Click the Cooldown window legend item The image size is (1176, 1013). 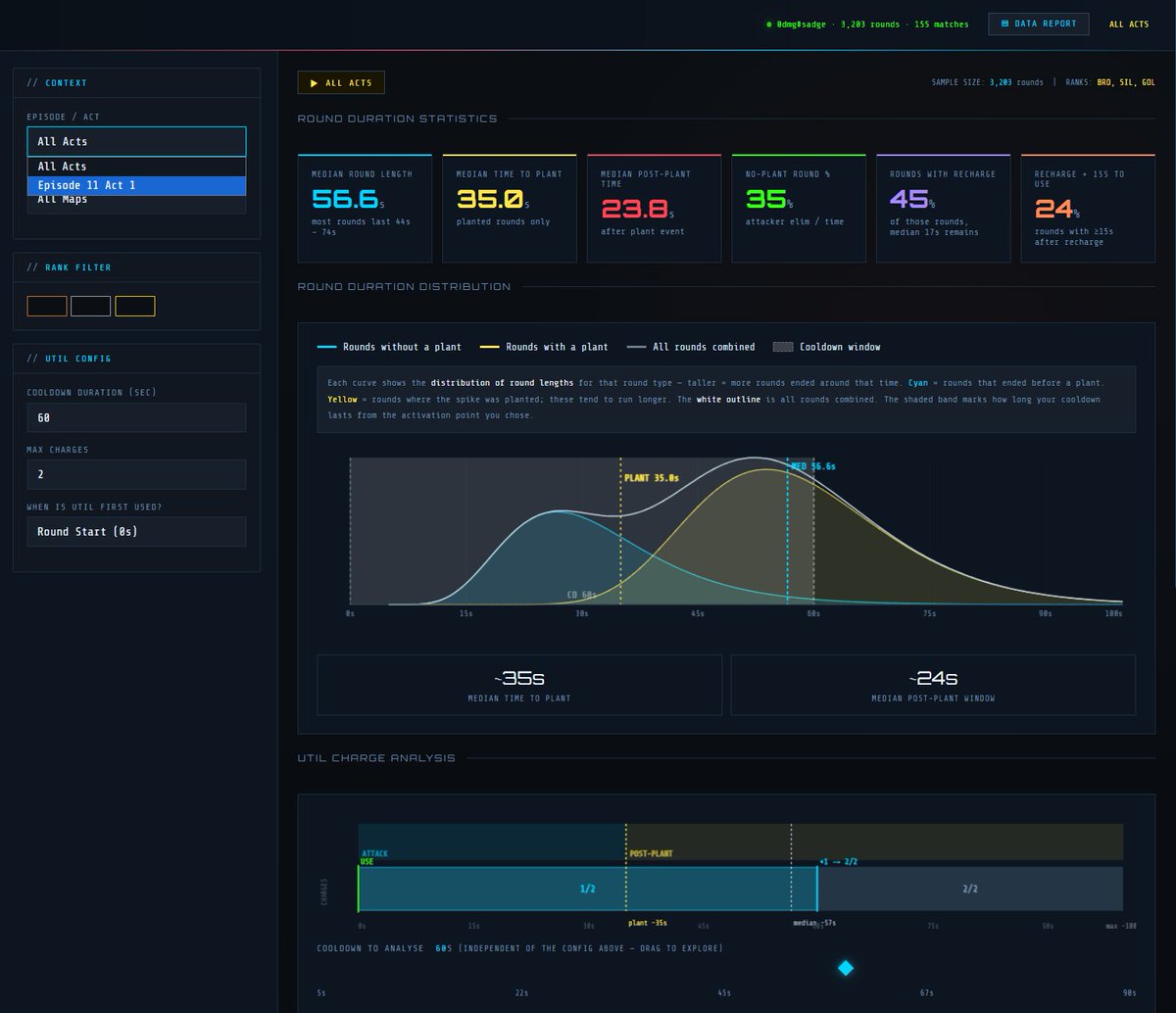(827, 347)
